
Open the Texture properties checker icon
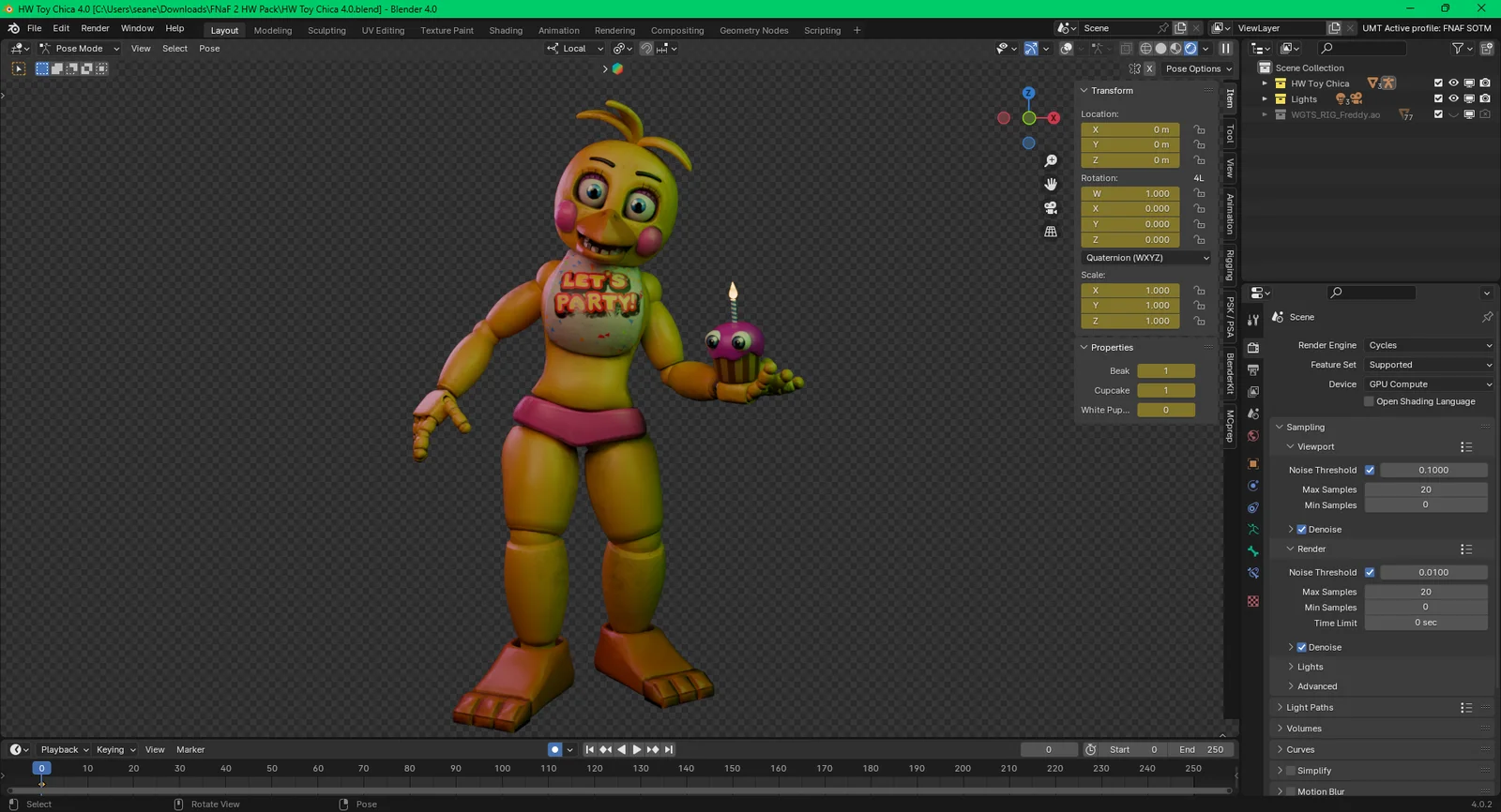[x=1253, y=601]
